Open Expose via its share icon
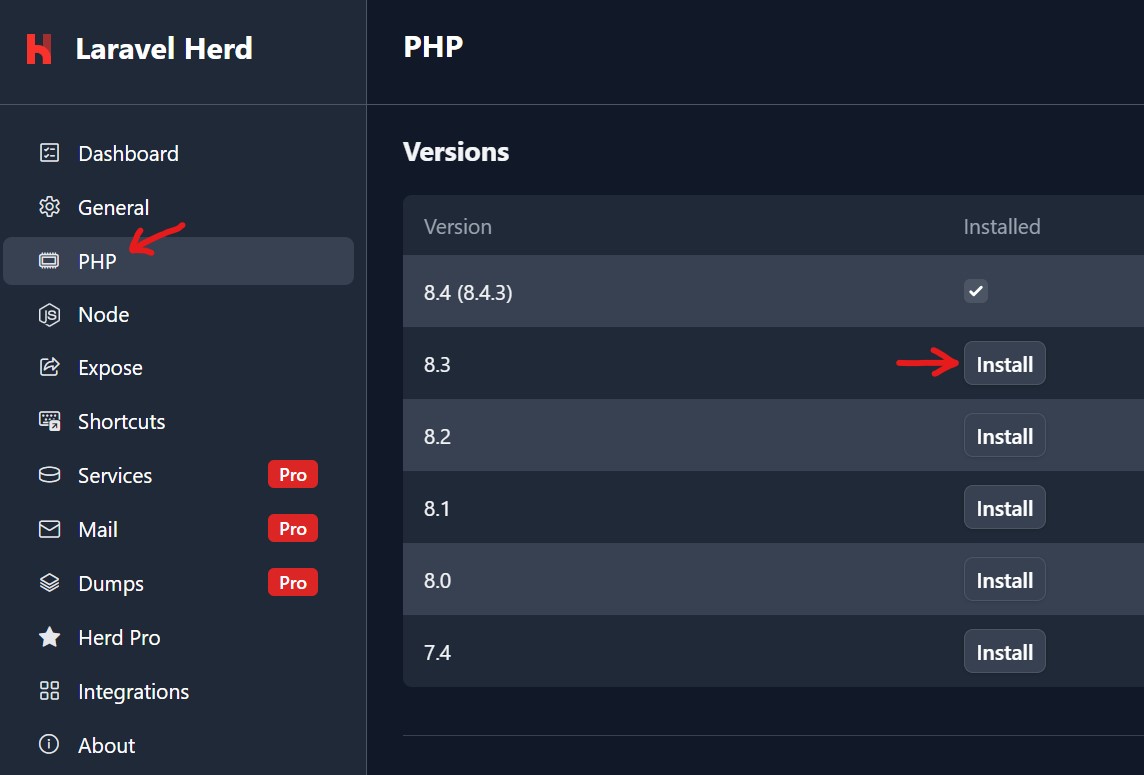 48,367
